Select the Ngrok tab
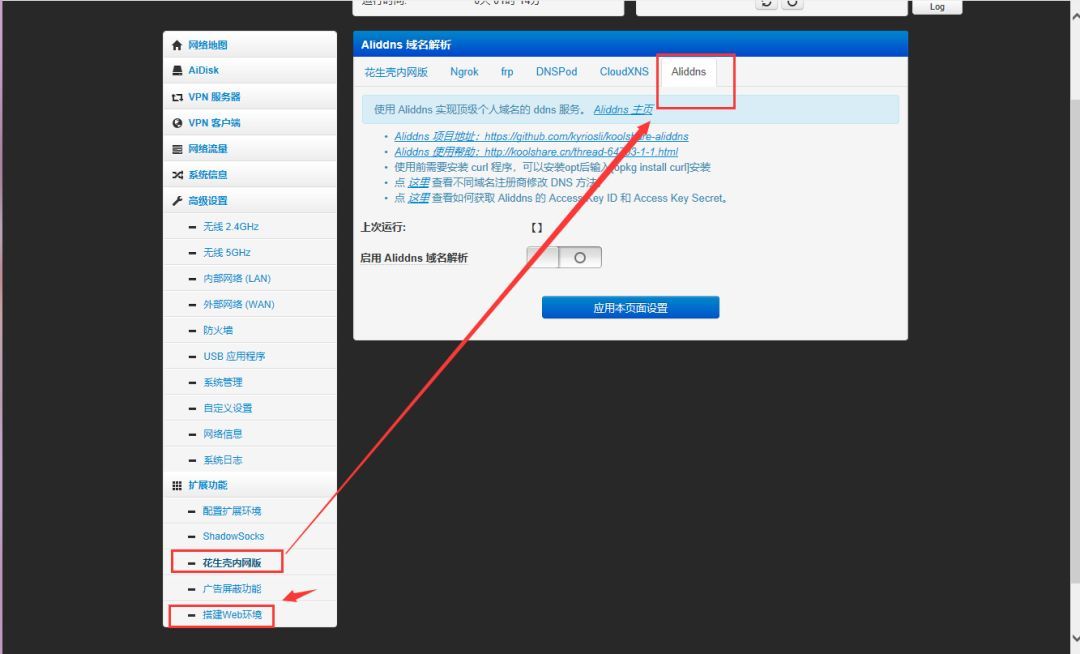 (464, 72)
